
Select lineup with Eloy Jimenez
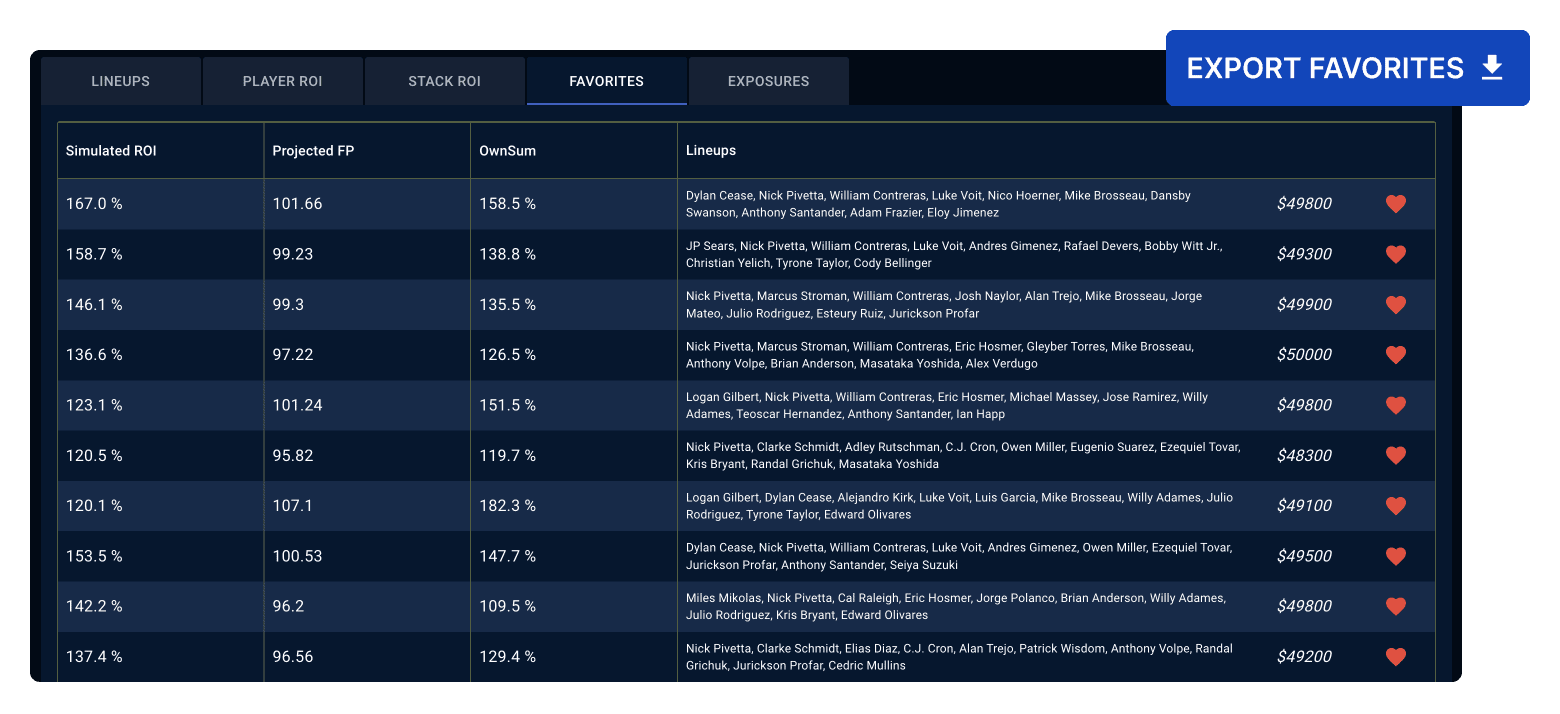[x=938, y=204]
